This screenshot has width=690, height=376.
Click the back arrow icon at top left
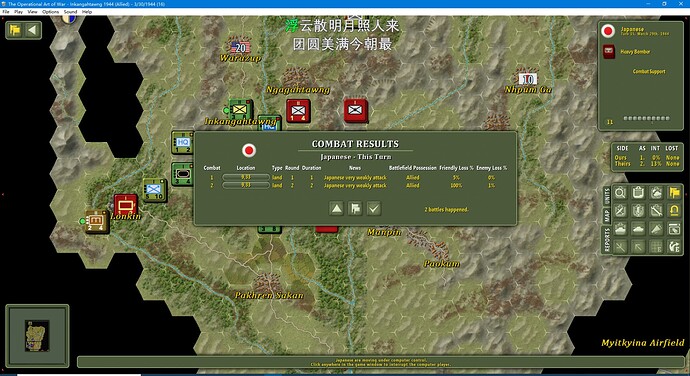(32, 30)
